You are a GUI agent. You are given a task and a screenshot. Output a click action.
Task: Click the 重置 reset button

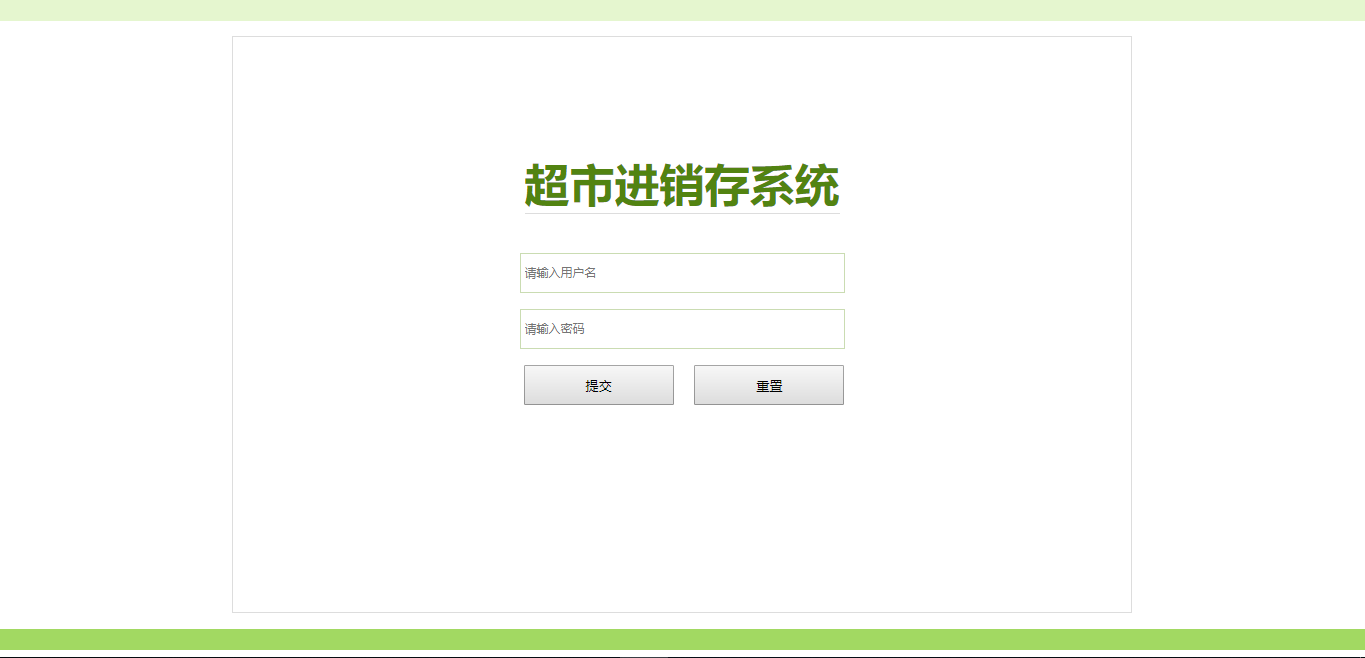tap(769, 385)
